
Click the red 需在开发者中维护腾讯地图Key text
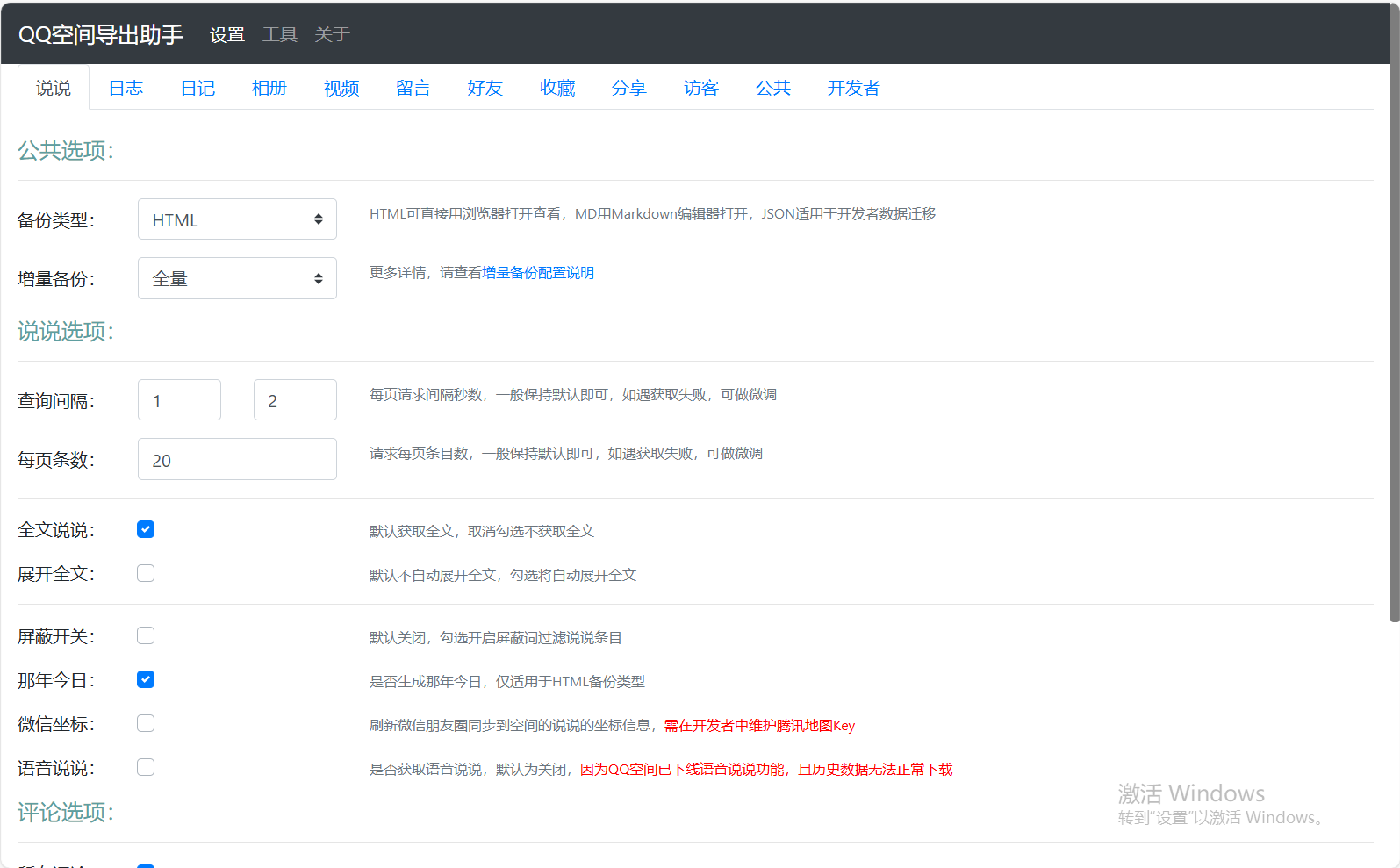(x=759, y=726)
